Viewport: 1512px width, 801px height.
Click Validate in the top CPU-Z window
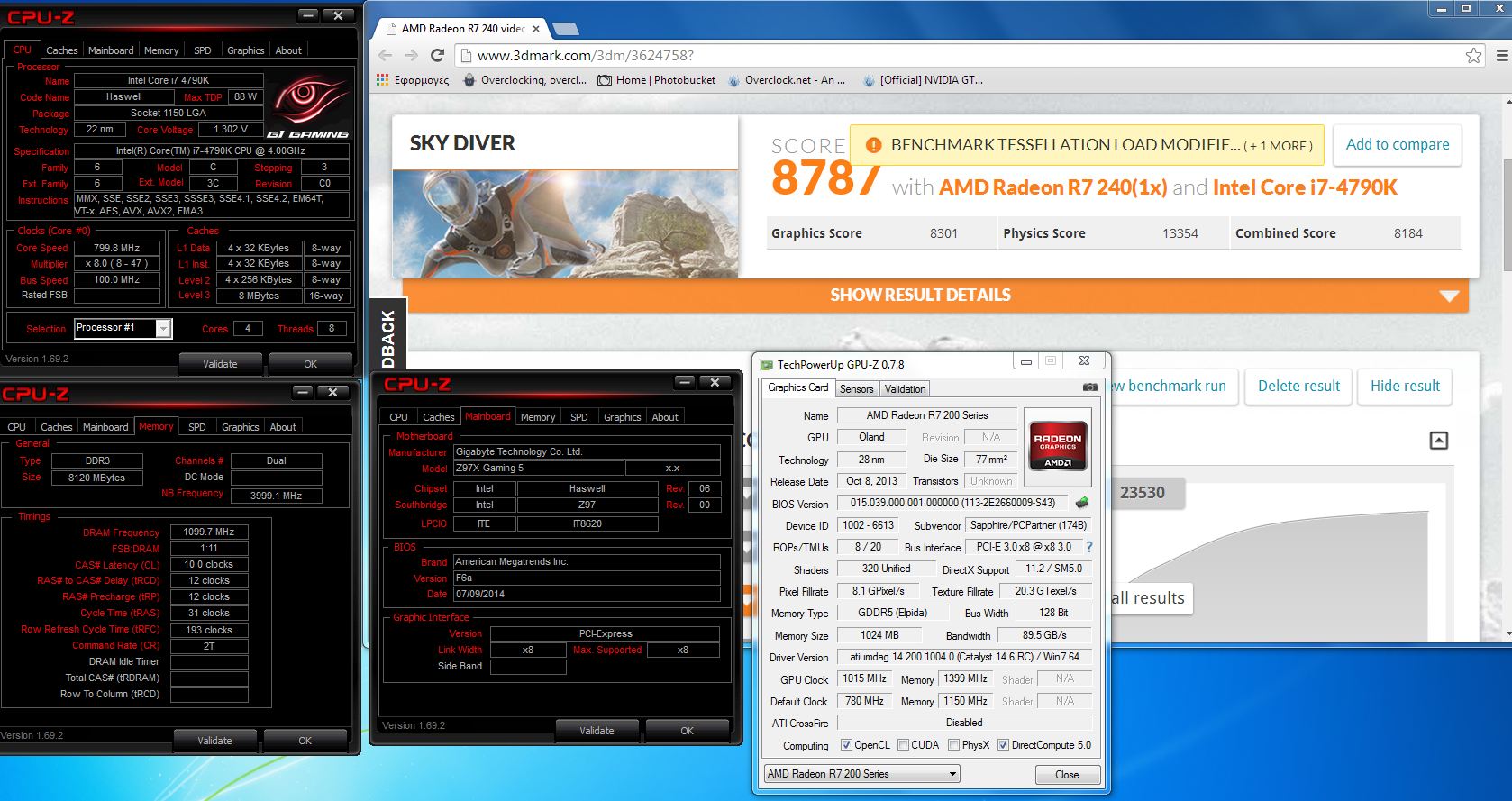(x=220, y=364)
